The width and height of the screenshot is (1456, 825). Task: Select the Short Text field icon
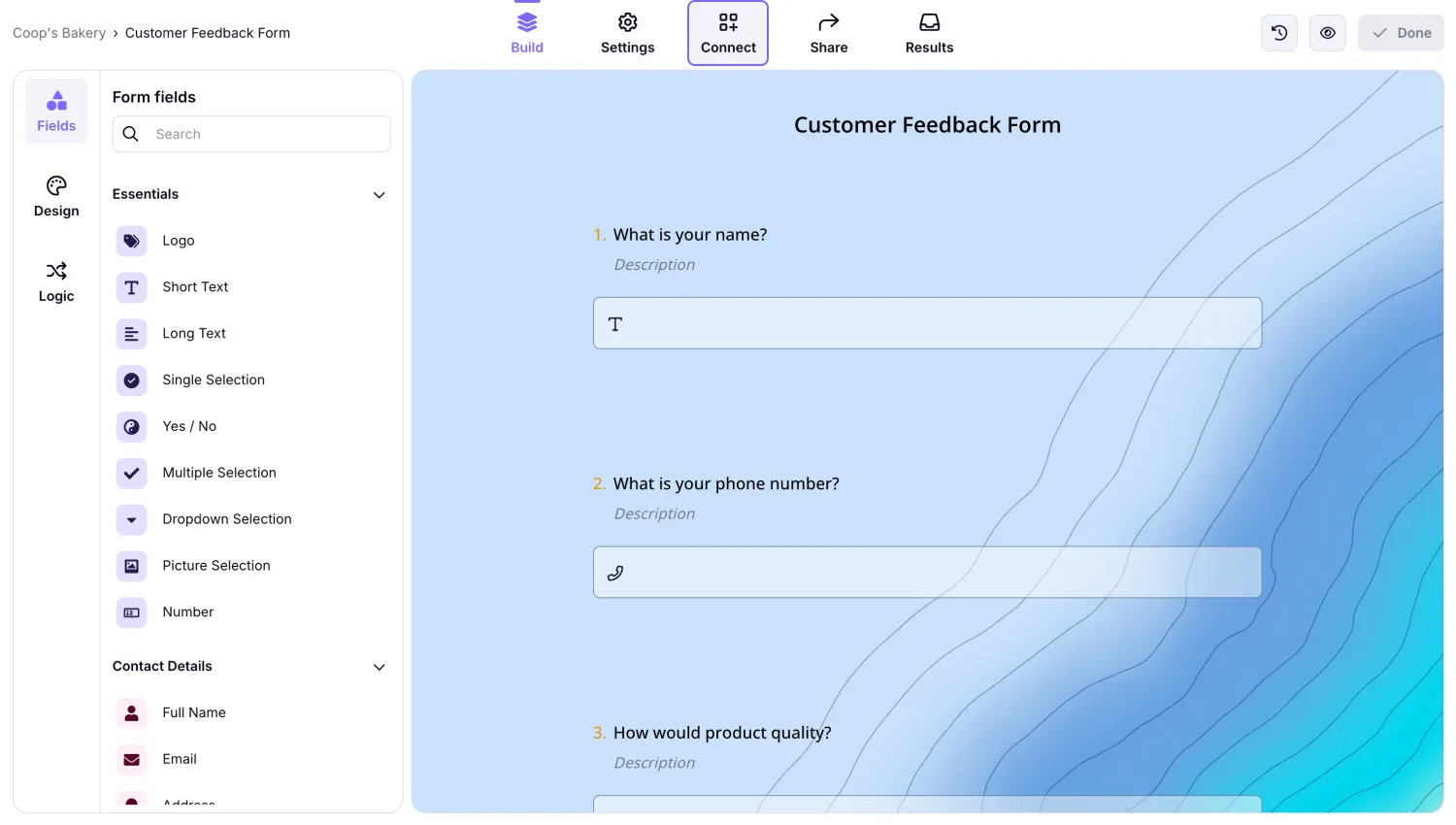(131, 287)
